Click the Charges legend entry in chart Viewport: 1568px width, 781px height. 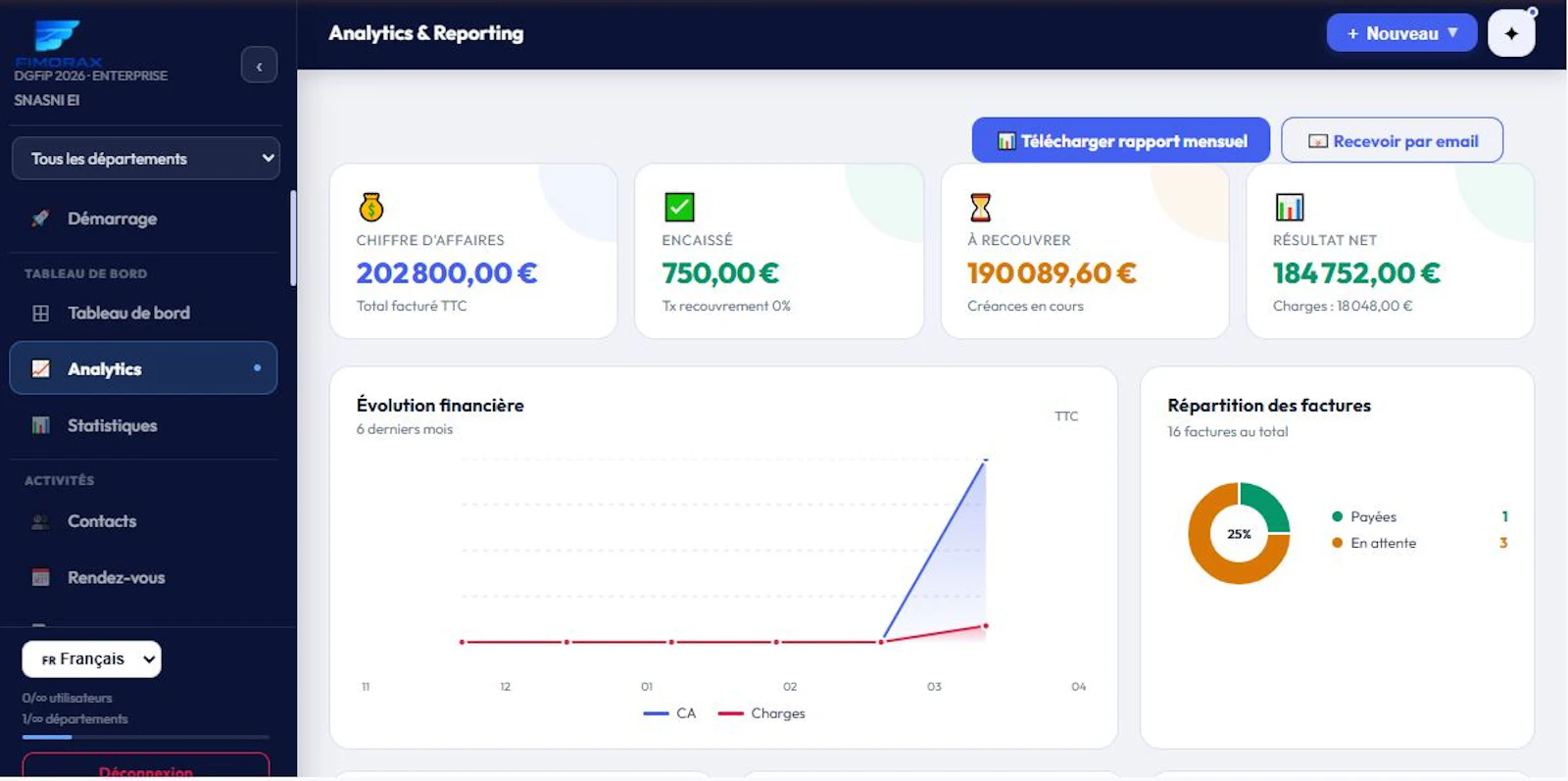tap(761, 713)
